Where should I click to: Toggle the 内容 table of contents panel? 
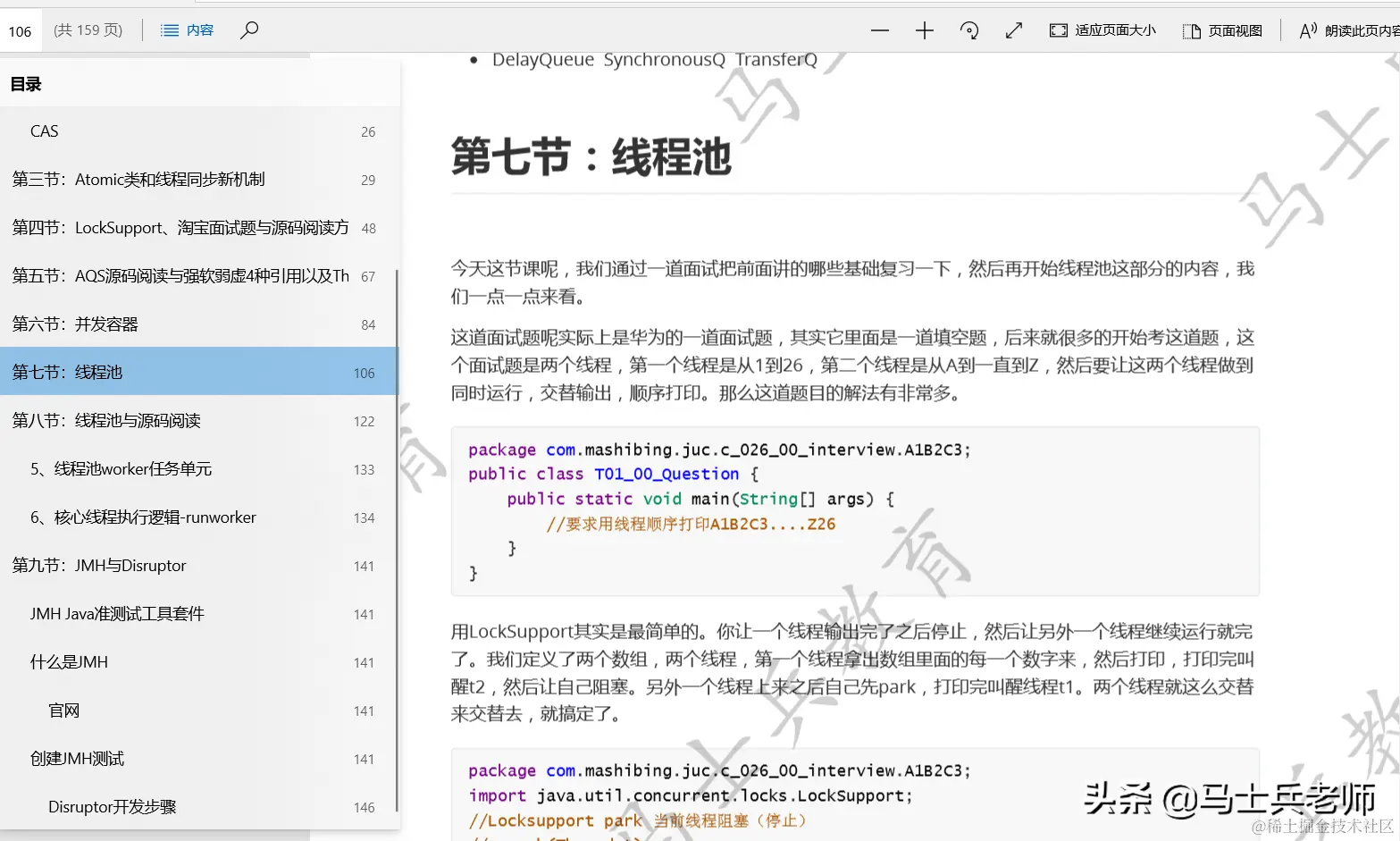pyautogui.click(x=187, y=30)
